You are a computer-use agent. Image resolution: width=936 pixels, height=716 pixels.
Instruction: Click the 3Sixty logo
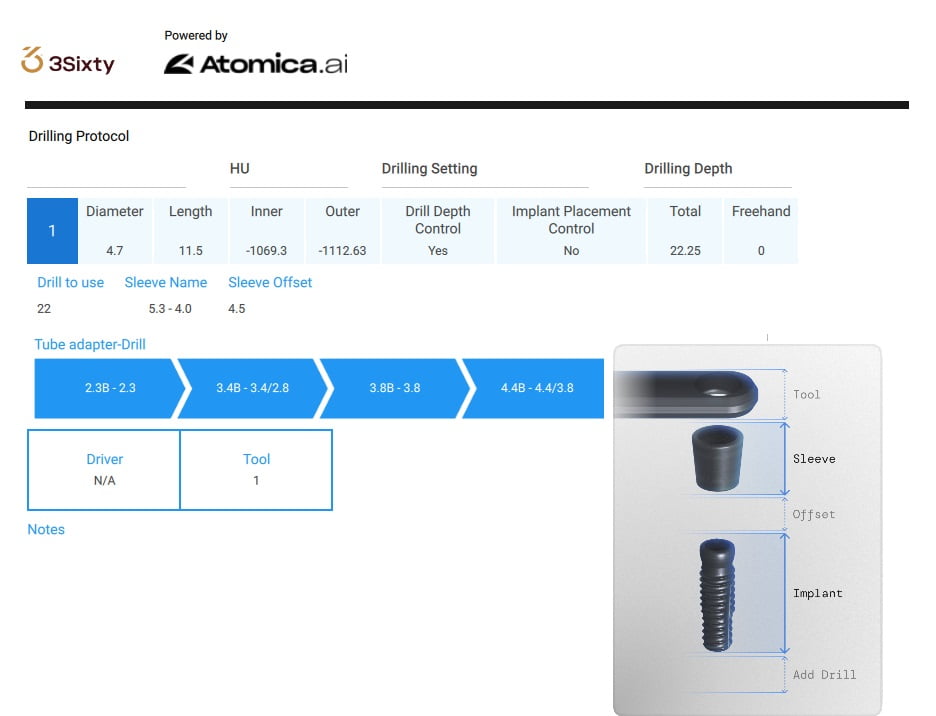[x=68, y=62]
